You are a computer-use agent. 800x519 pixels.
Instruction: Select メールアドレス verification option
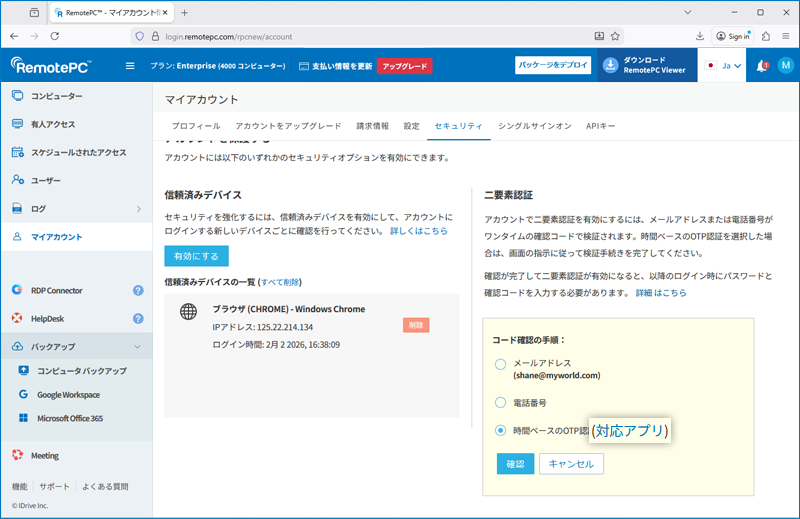point(501,364)
